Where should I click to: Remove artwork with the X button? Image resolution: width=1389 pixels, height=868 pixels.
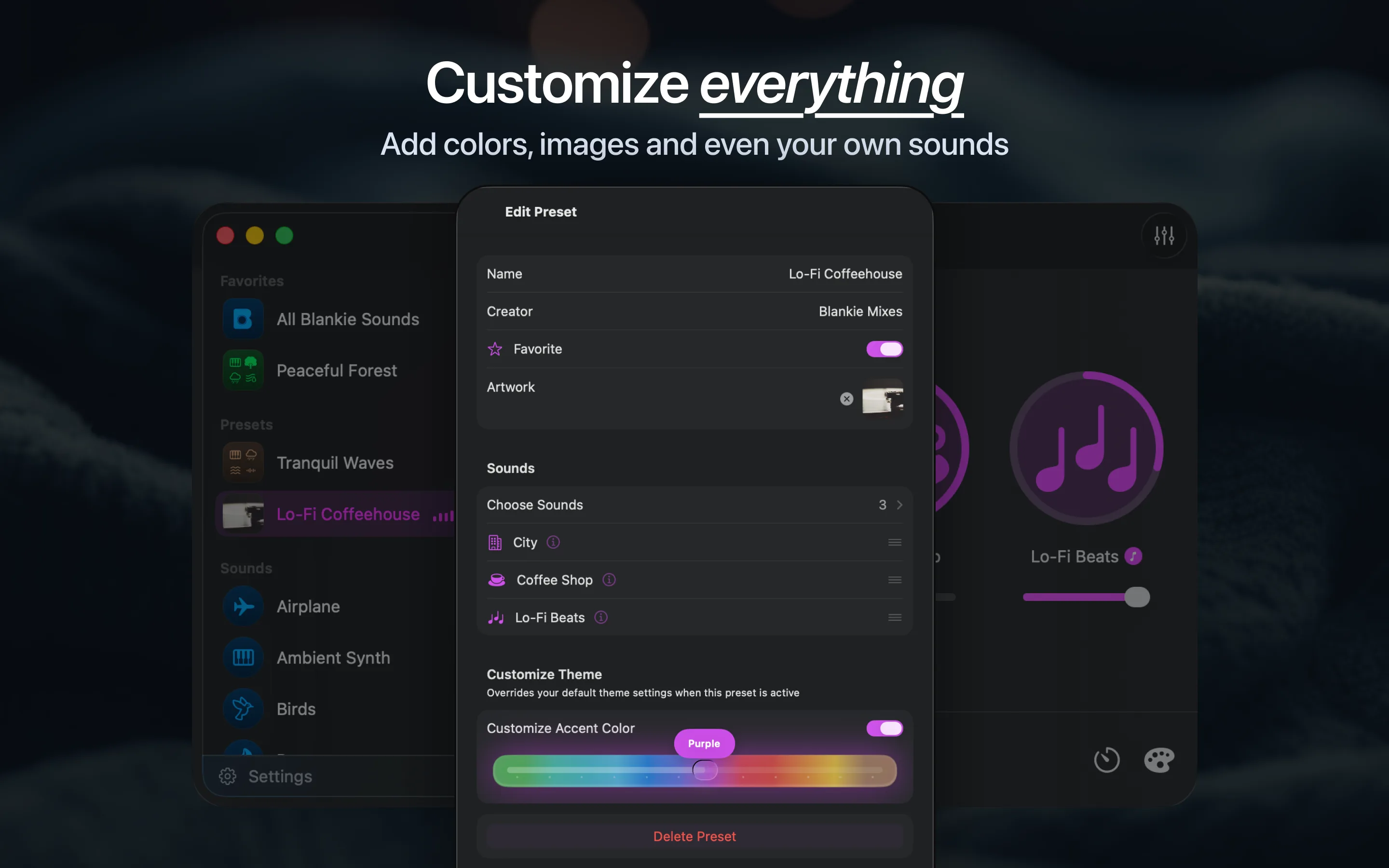click(846, 399)
